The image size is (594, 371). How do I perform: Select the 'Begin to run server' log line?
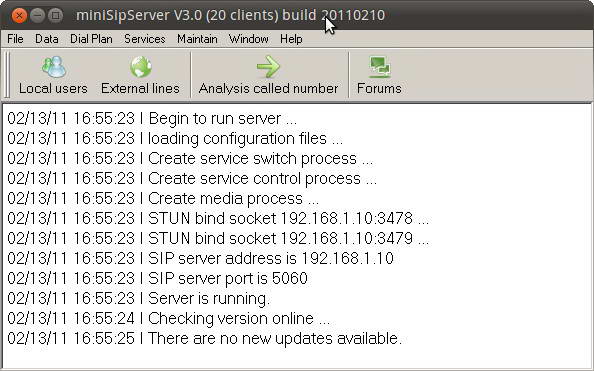click(x=152, y=119)
